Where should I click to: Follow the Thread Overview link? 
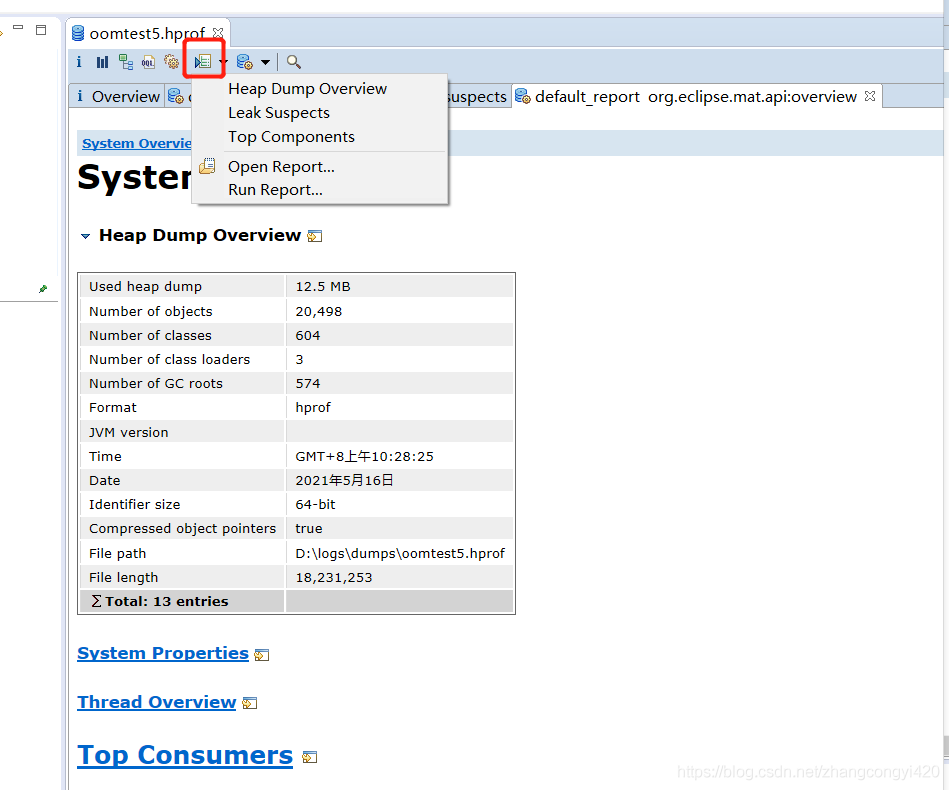pyautogui.click(x=157, y=702)
